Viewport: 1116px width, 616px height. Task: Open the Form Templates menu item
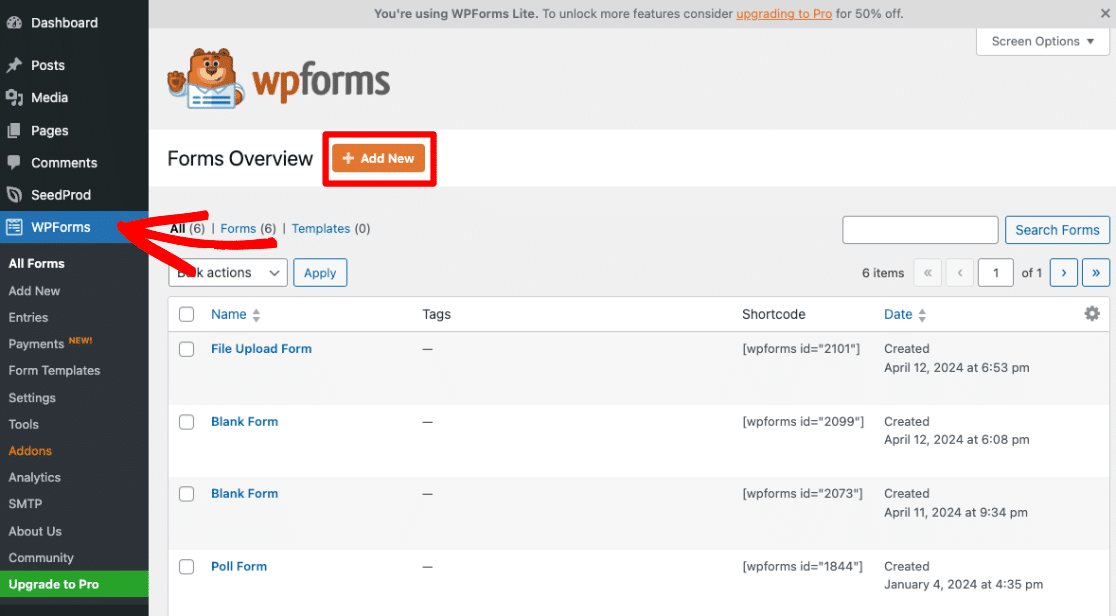pos(54,370)
